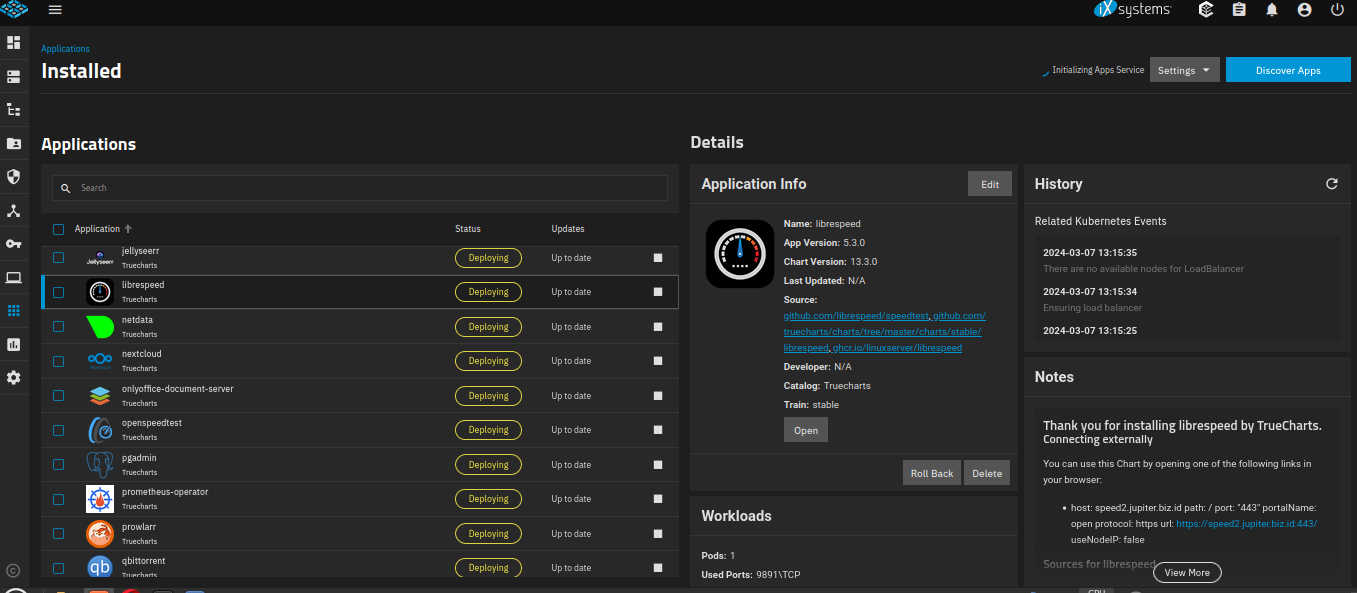Image resolution: width=1357 pixels, height=593 pixels.
Task: Open Reporting chart icon in sidebar
Action: tap(13, 344)
